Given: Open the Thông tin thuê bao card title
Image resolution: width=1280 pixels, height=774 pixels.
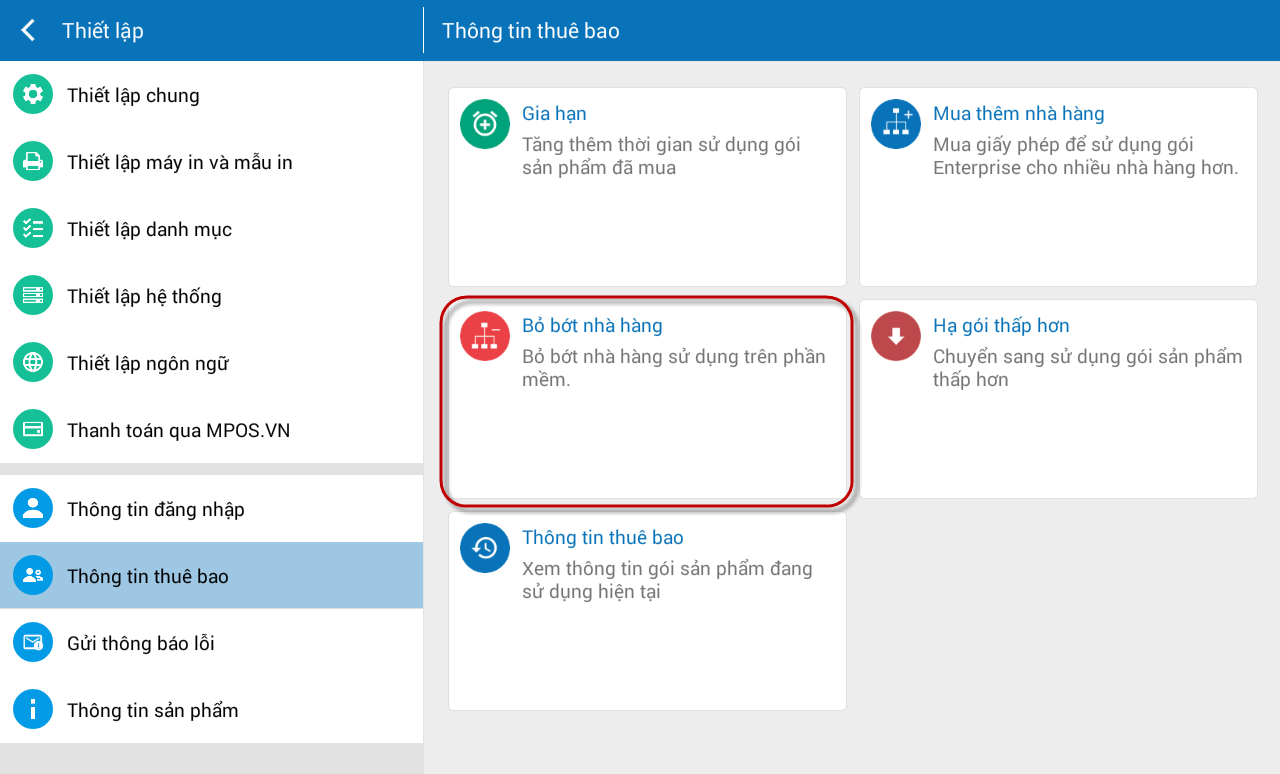Looking at the screenshot, I should [602, 538].
